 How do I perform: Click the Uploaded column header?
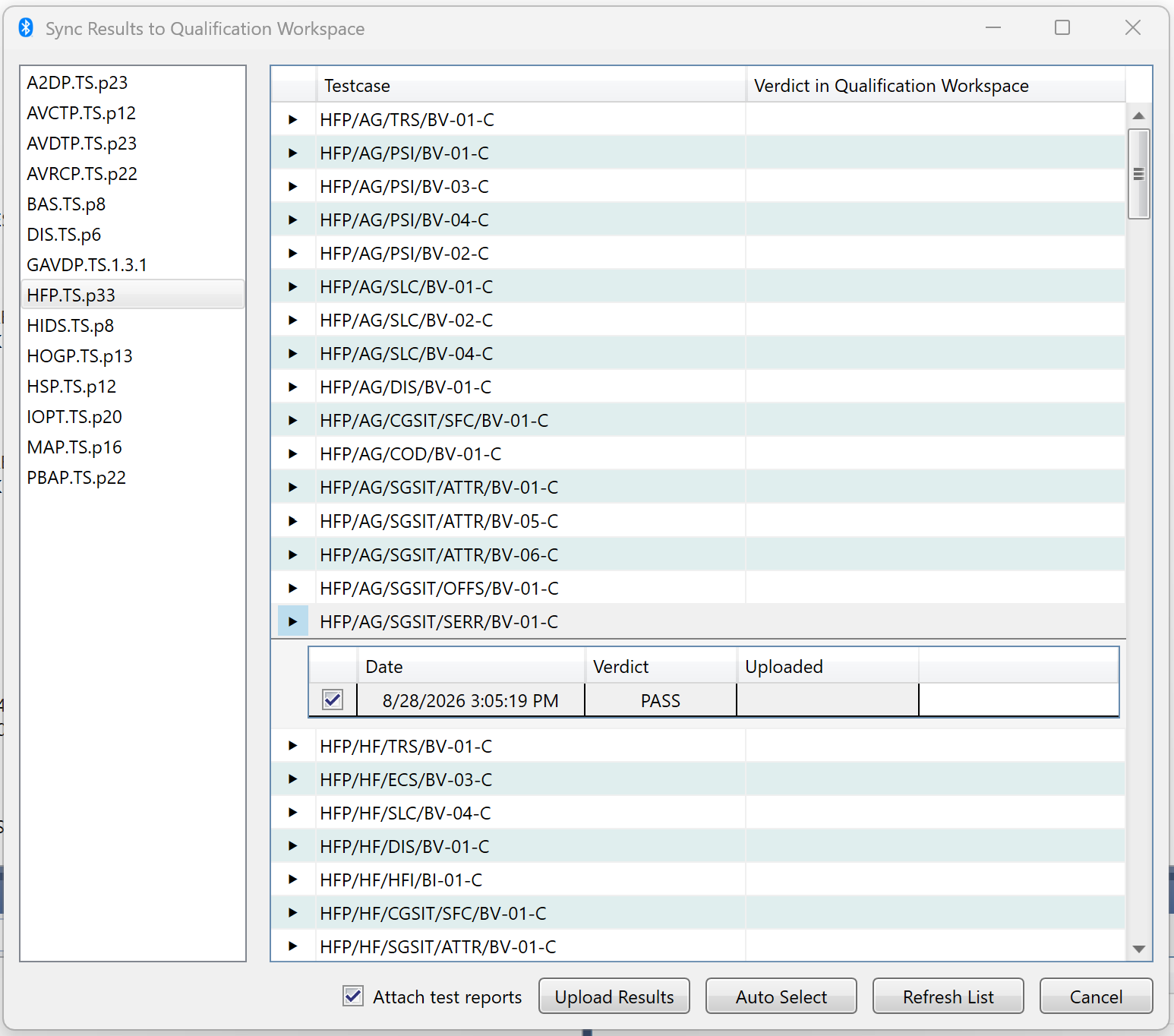coord(828,666)
